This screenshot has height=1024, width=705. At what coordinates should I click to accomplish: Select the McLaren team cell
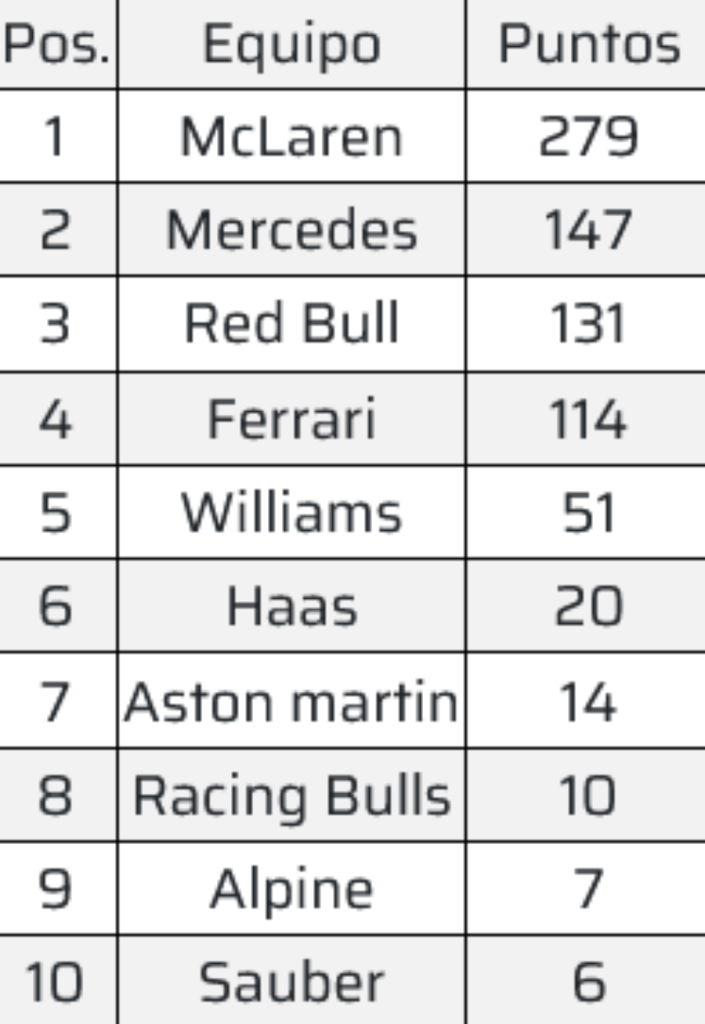pos(291,137)
